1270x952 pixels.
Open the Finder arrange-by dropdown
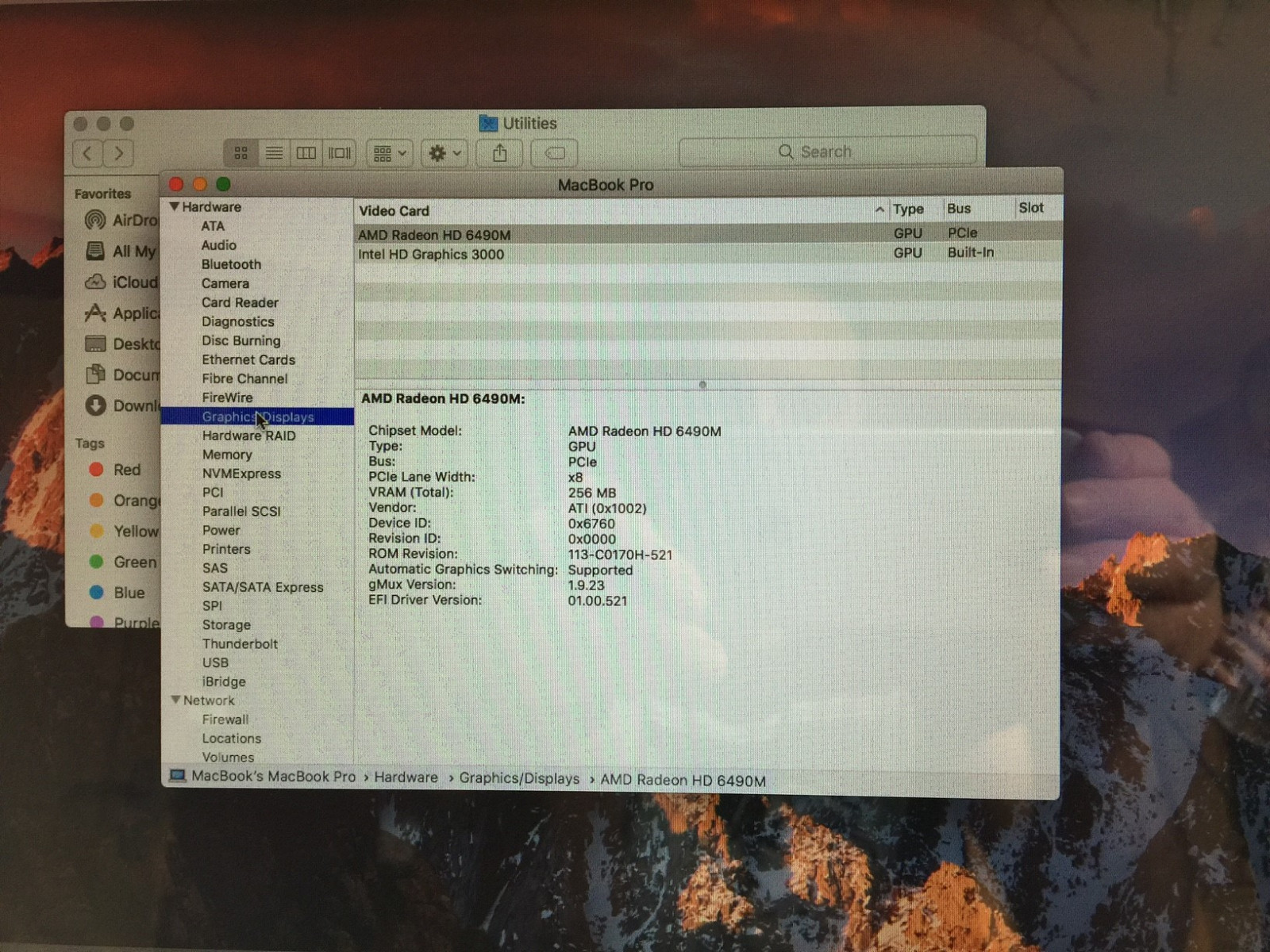[389, 152]
